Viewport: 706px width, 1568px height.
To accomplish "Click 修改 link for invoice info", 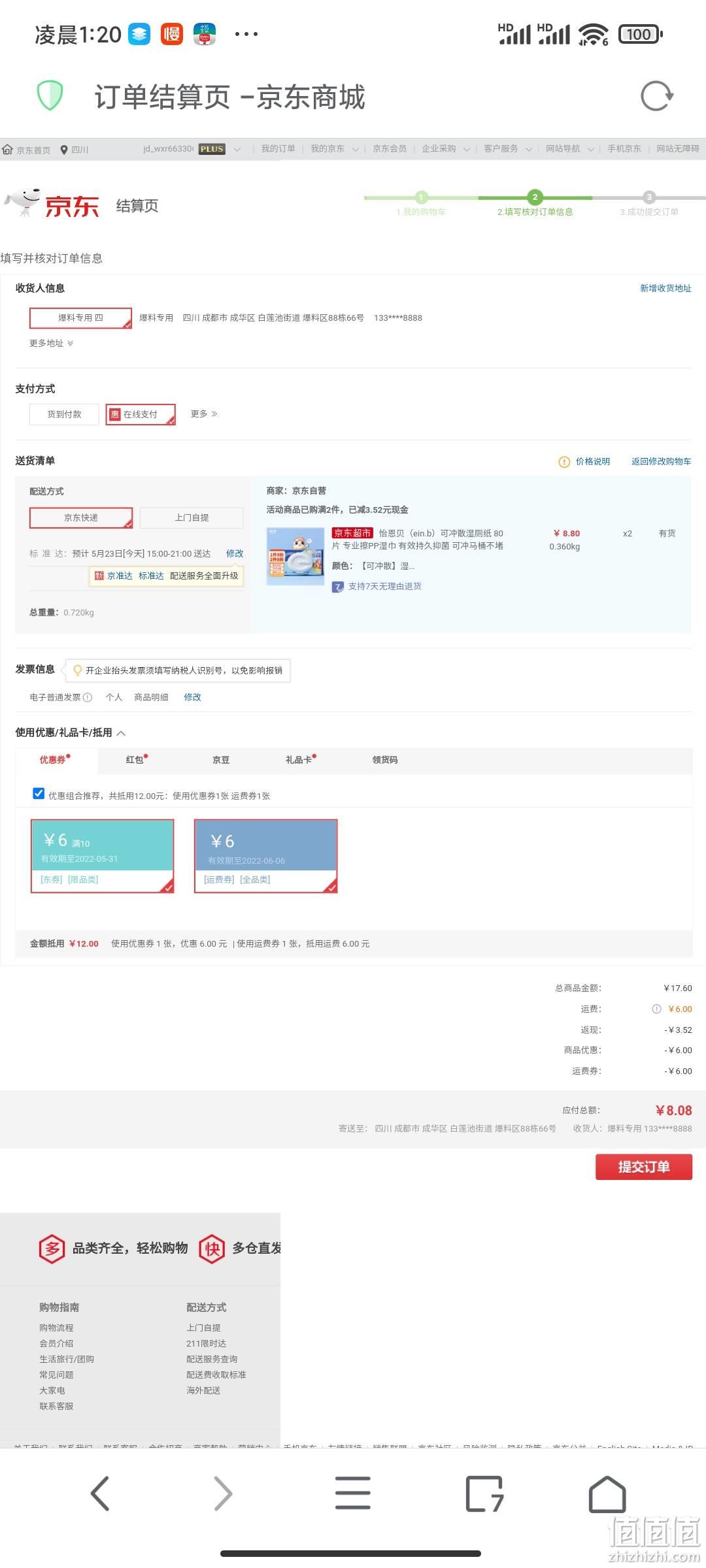I will (193, 697).
